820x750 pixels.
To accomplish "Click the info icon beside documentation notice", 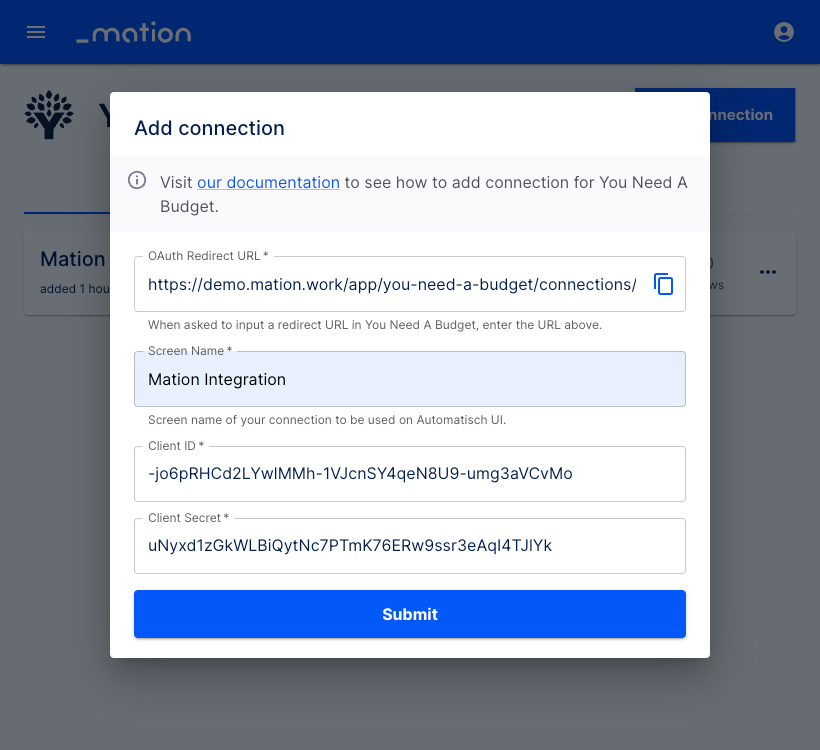I will 137,180.
